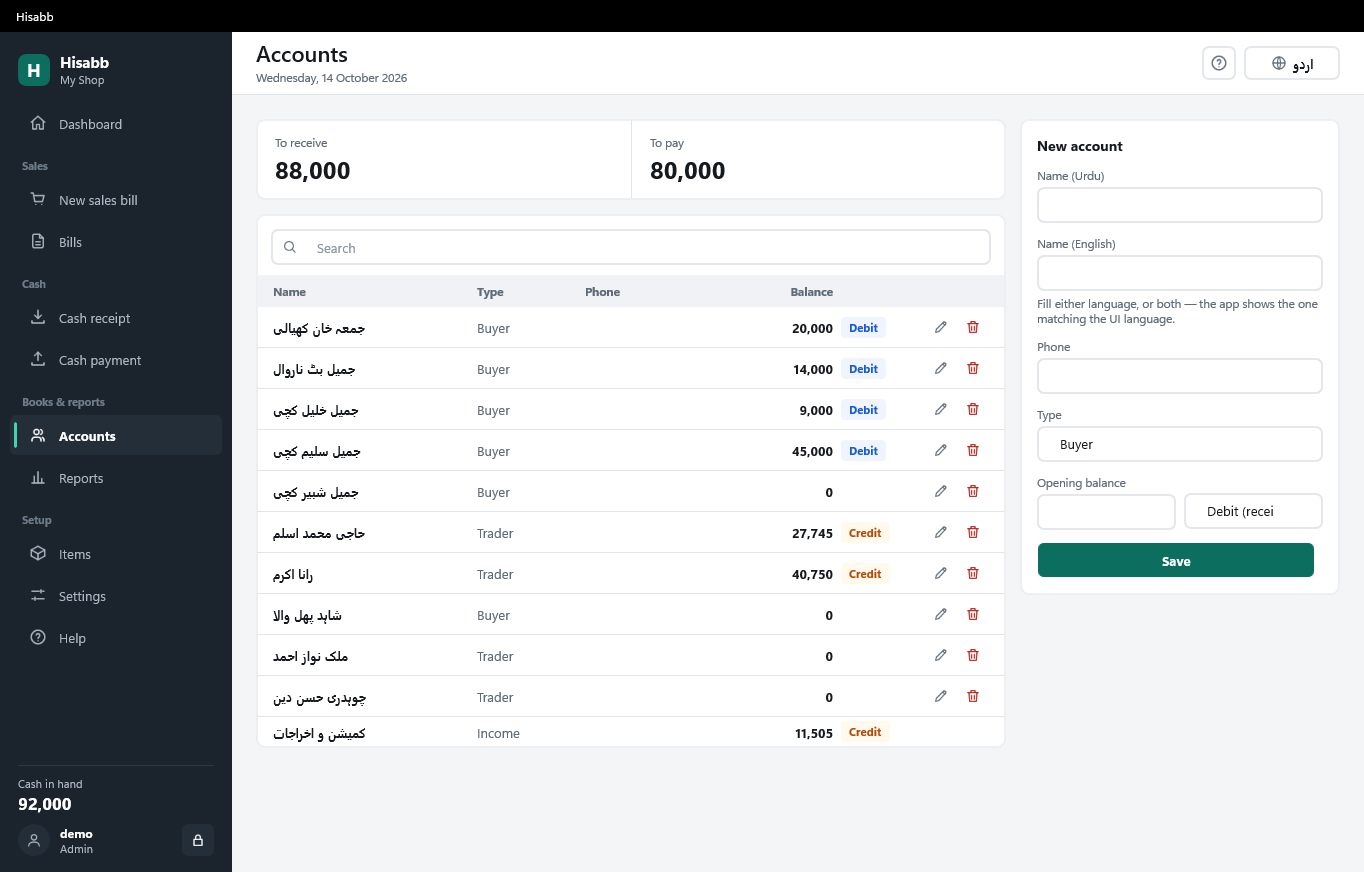Click the balance 45,000 cell
This screenshot has height=872, width=1364.
(812, 452)
